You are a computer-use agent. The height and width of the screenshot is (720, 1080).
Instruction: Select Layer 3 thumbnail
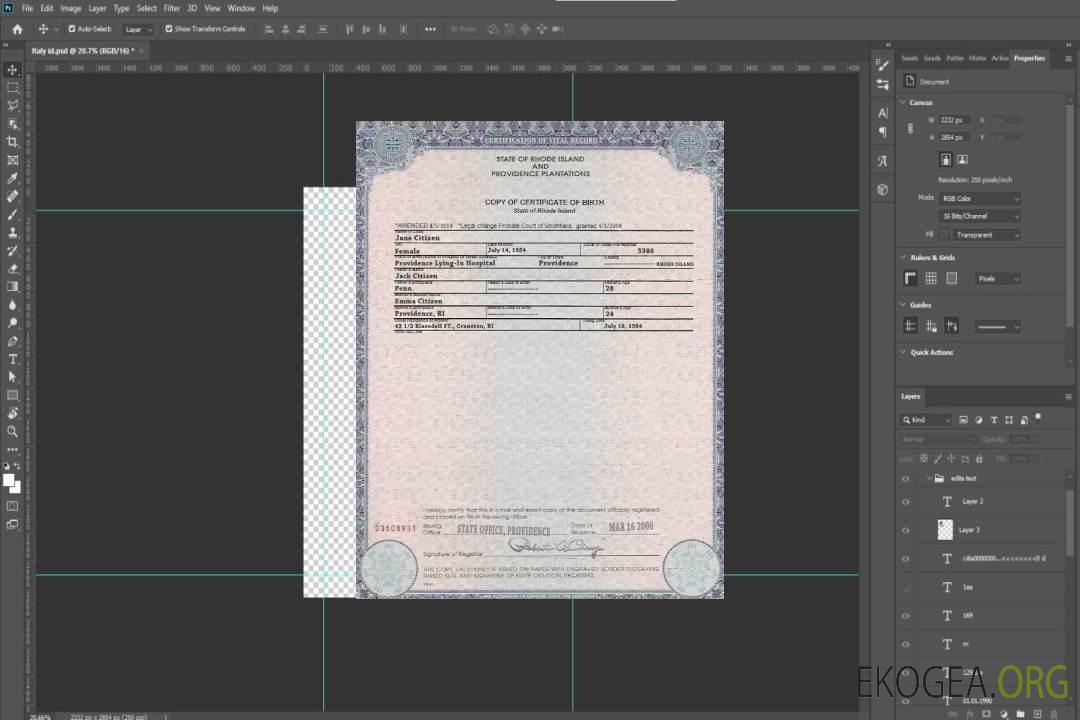pyautogui.click(x=945, y=530)
